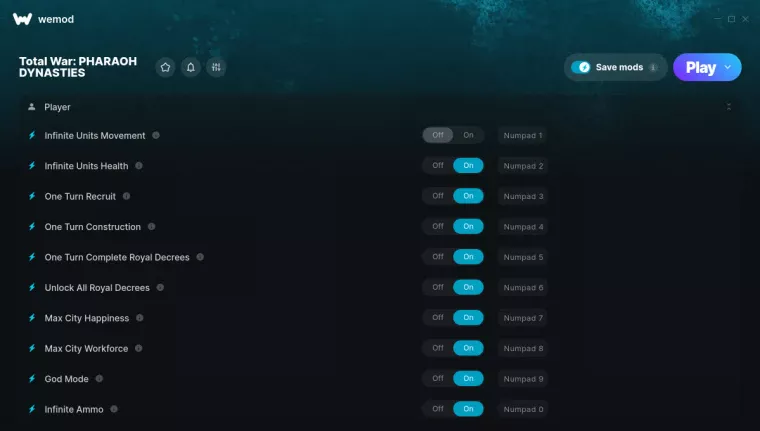760x431 pixels.
Task: Click the WeMod logo icon
Action: coord(22,19)
